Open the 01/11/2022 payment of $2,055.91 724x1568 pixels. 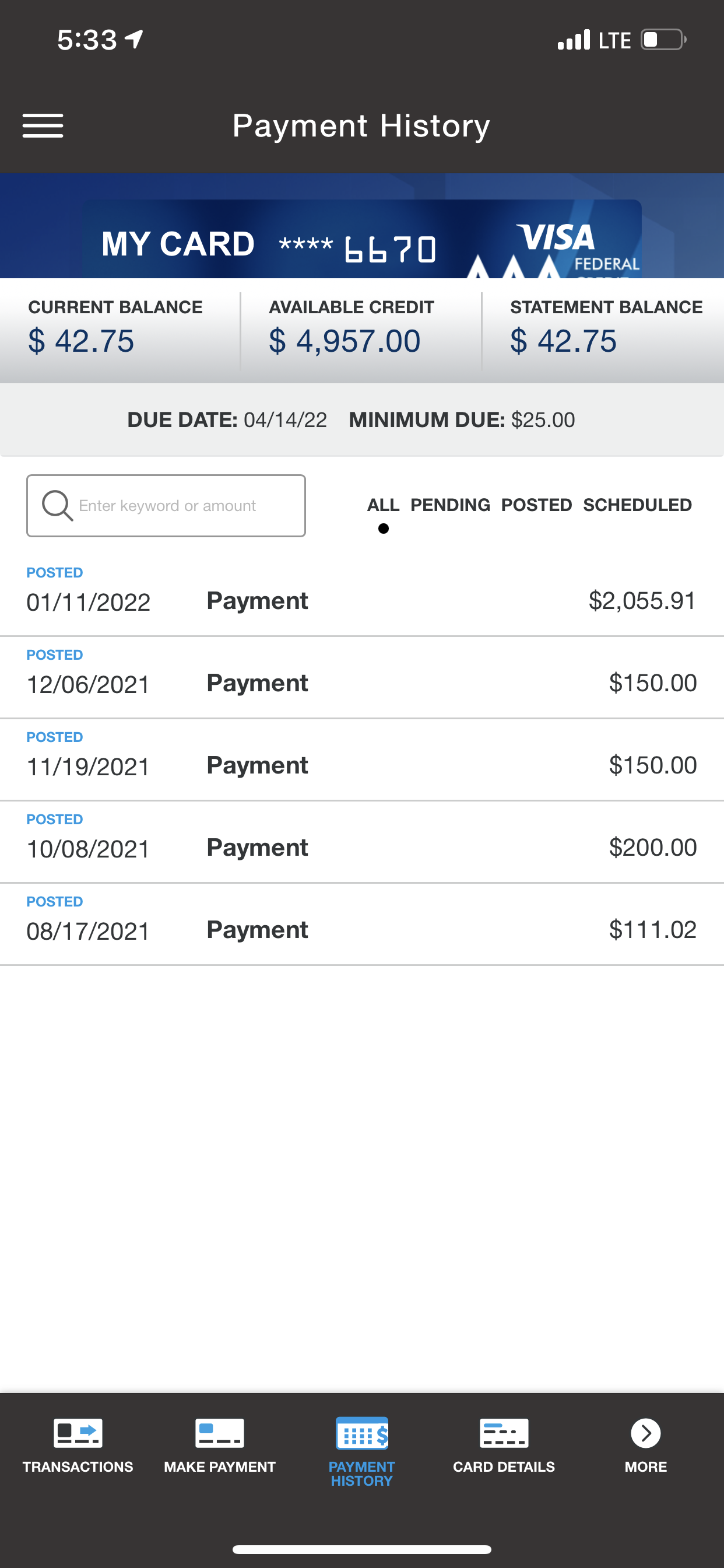(362, 596)
